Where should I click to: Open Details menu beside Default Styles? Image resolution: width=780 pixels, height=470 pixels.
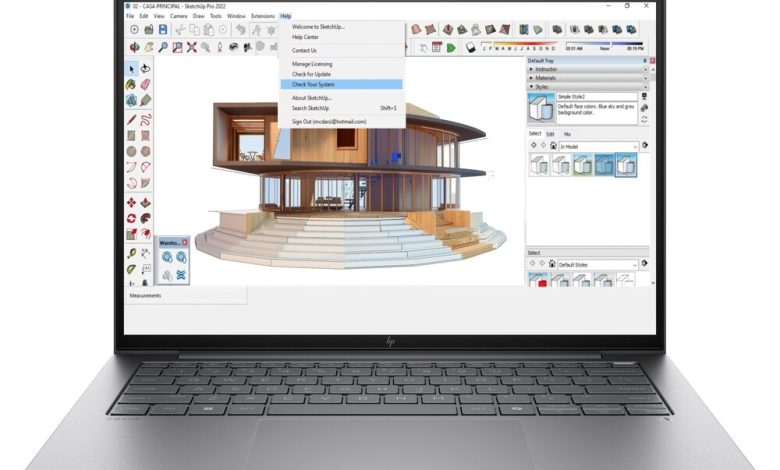point(644,264)
